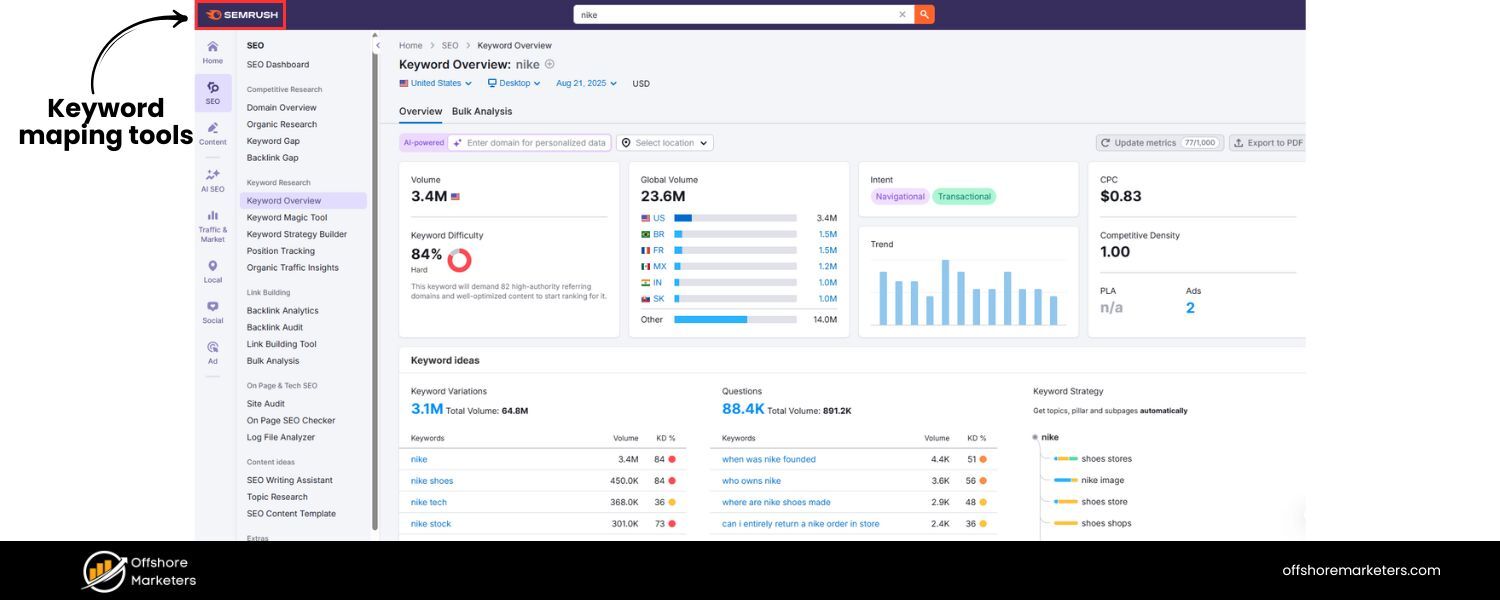The height and width of the screenshot is (600, 1500).
Task: Collapse the SEO menu panel with the chevron
Action: [x=378, y=45]
